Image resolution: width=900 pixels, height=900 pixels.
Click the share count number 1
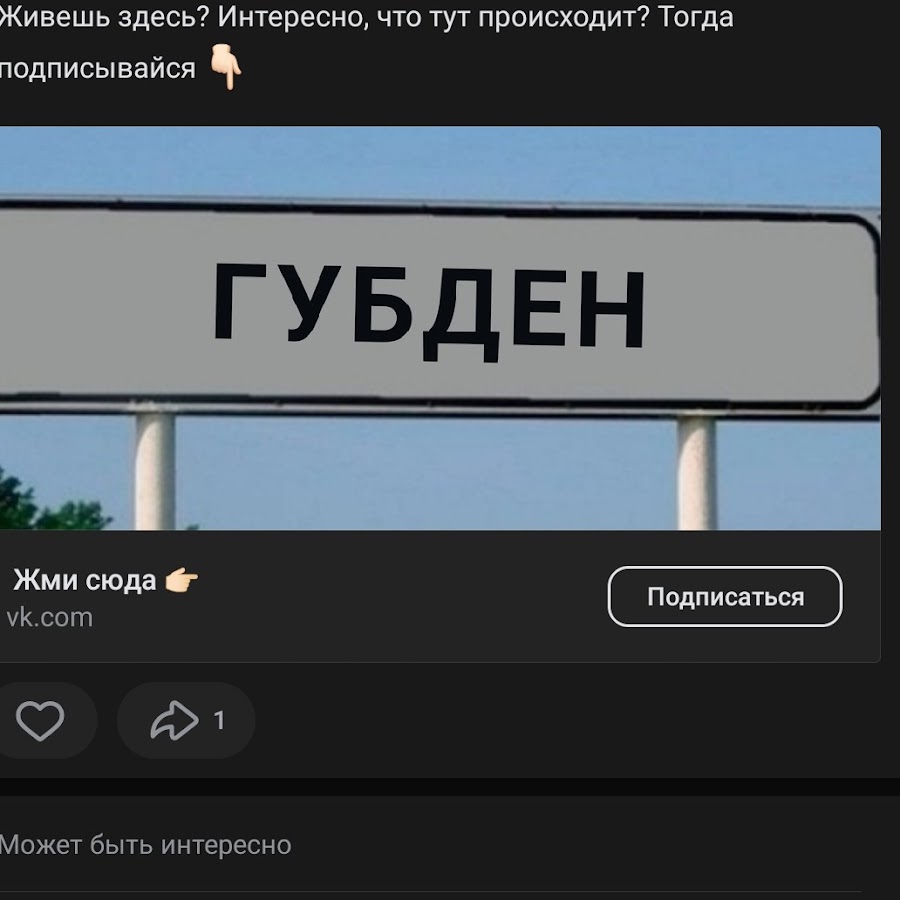[x=219, y=720]
